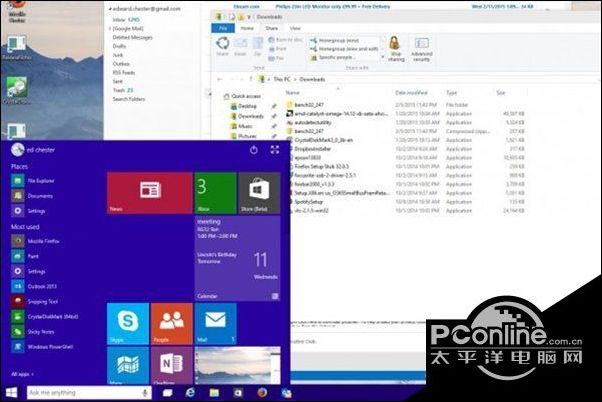The height and width of the screenshot is (402, 602).
Task: Sort files by the Date modified column
Action: click(410, 91)
